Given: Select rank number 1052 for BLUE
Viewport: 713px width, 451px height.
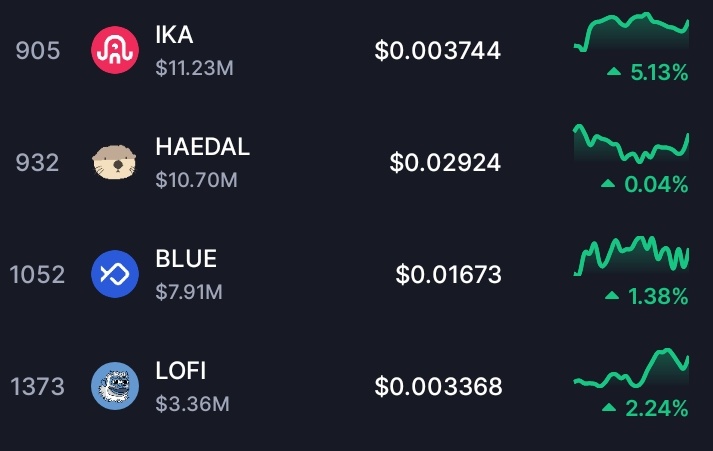Looking at the screenshot, I should coord(38,274).
